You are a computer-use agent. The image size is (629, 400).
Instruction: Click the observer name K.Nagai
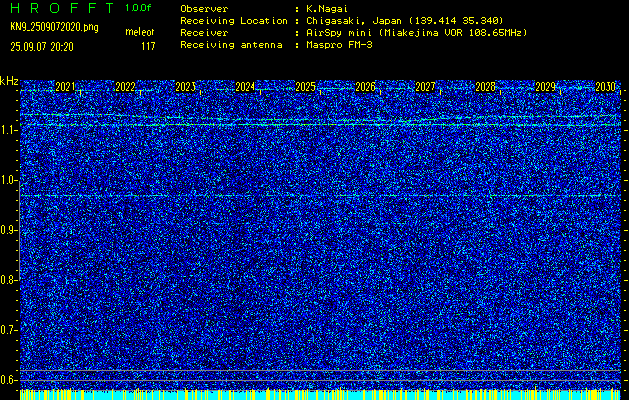coord(327,8)
